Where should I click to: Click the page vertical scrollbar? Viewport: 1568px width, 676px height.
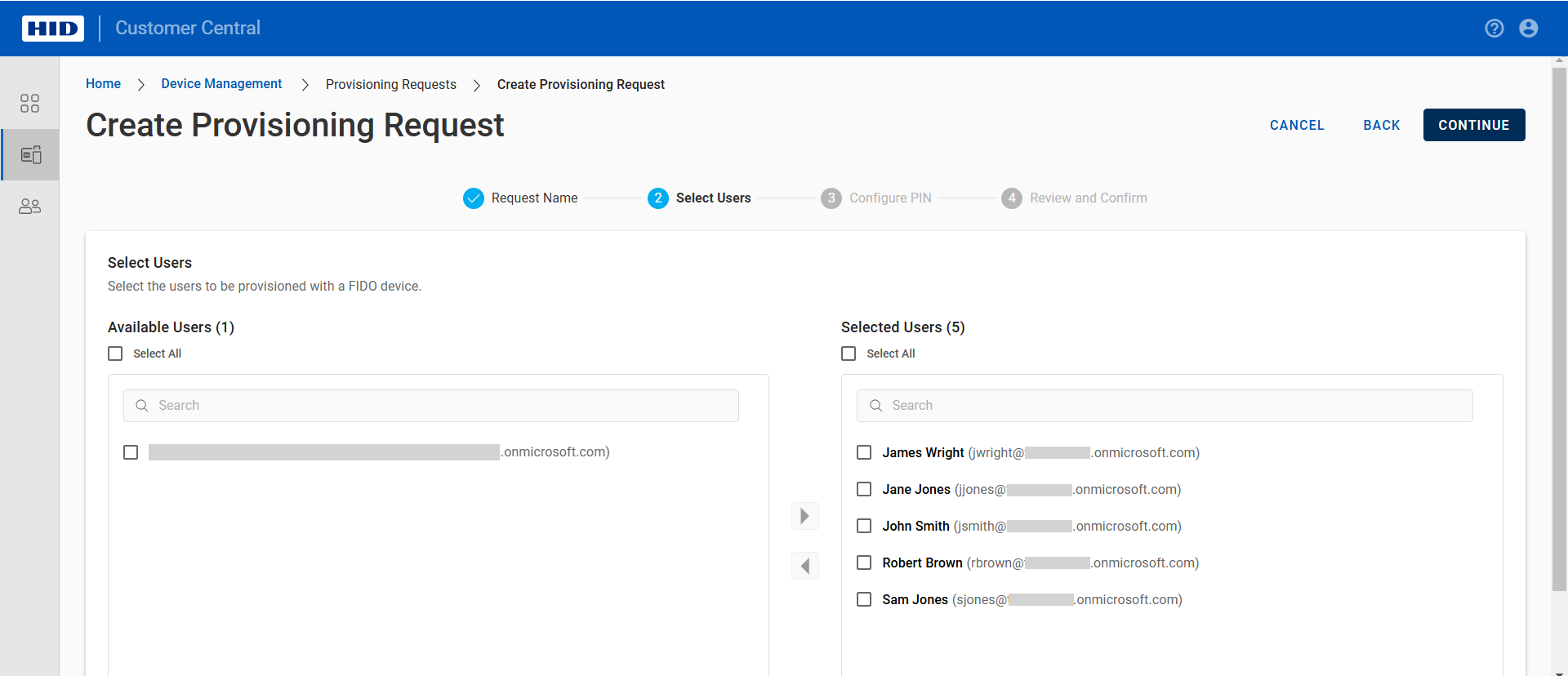click(1559, 327)
